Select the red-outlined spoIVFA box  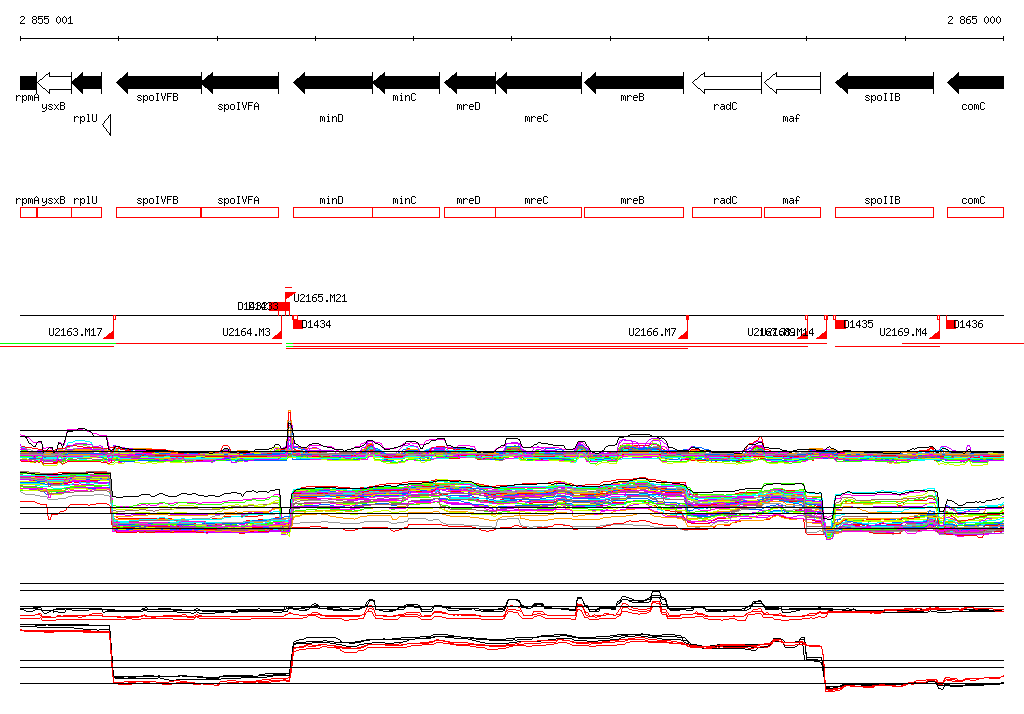pos(240,212)
